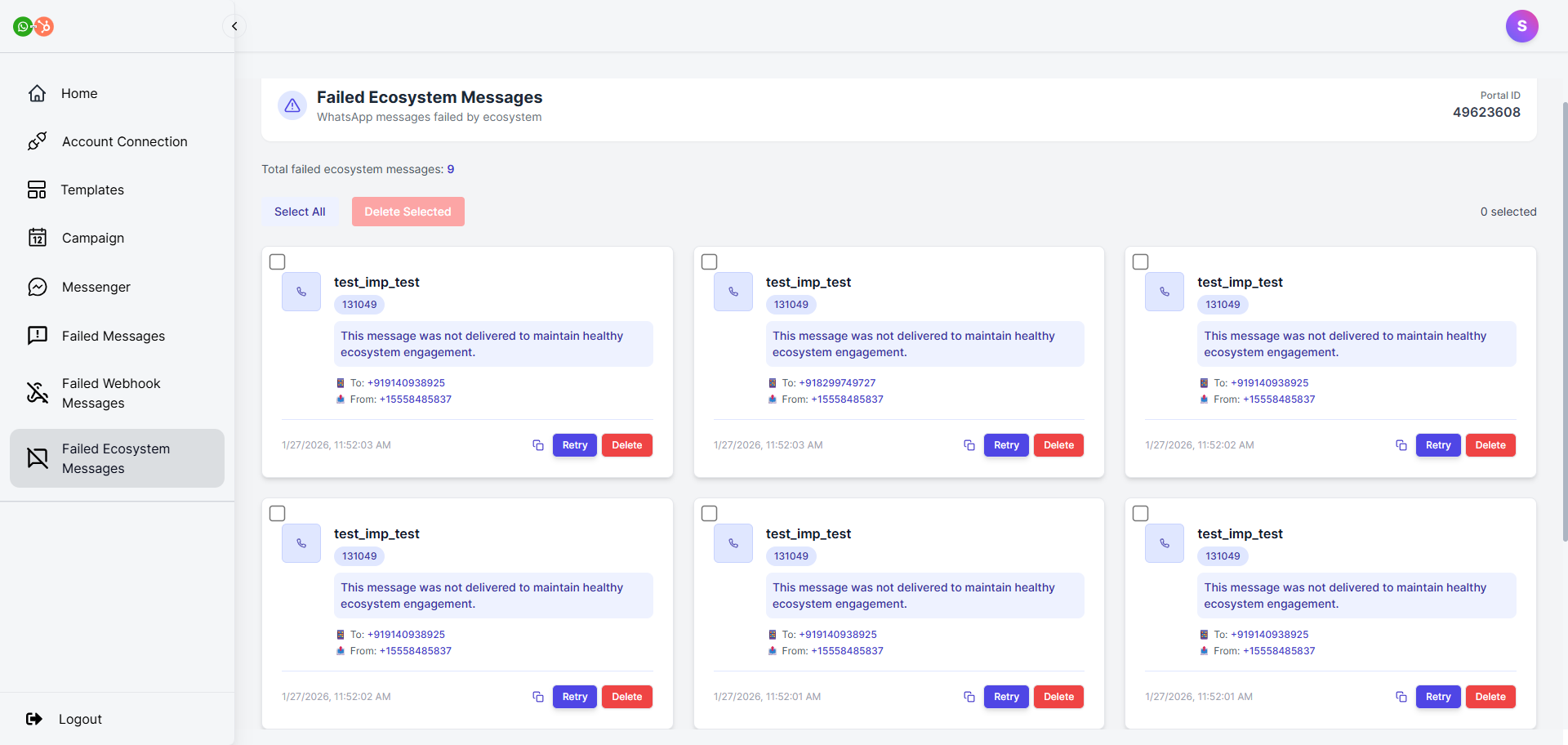
Task: Click the Home icon in sidebar
Action: (37, 94)
